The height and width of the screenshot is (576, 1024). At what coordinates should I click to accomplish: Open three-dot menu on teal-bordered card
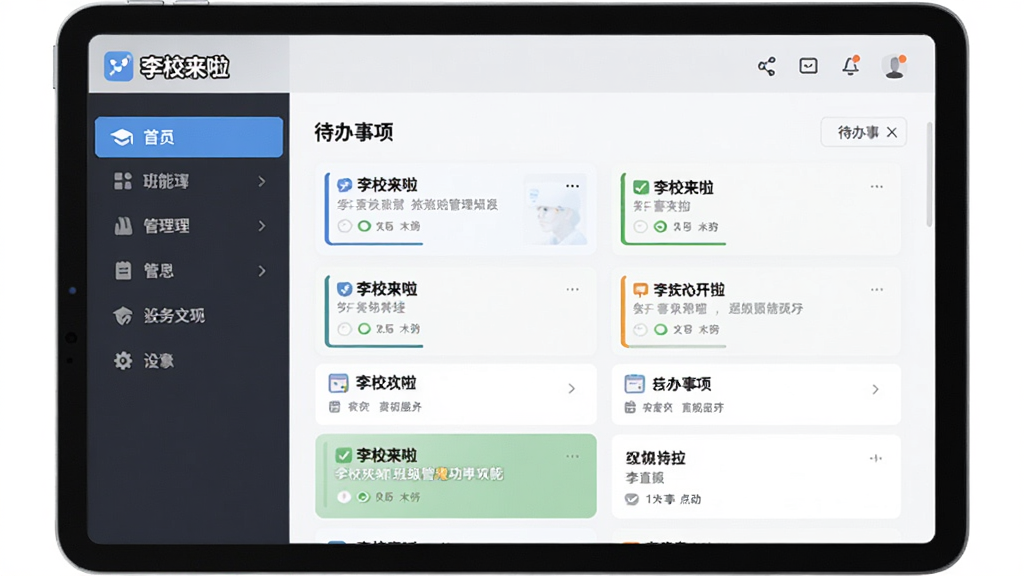(573, 289)
